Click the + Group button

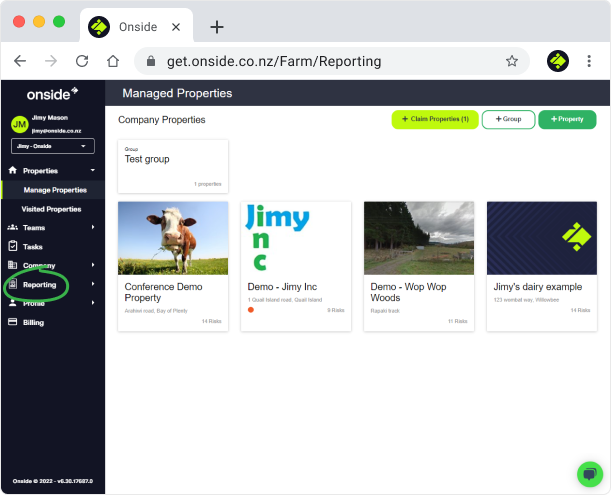coord(508,119)
